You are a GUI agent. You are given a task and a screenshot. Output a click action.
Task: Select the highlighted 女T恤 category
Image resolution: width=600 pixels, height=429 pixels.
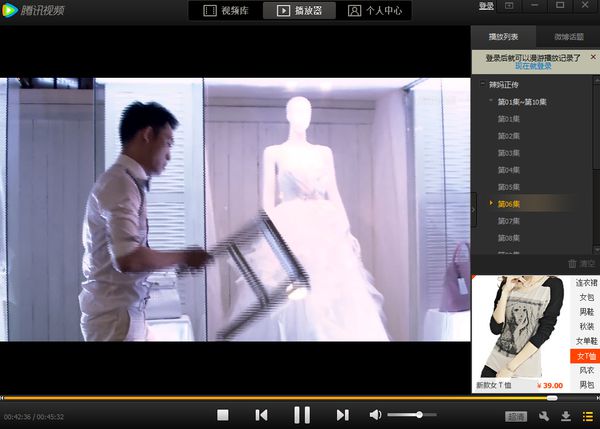click(x=585, y=356)
